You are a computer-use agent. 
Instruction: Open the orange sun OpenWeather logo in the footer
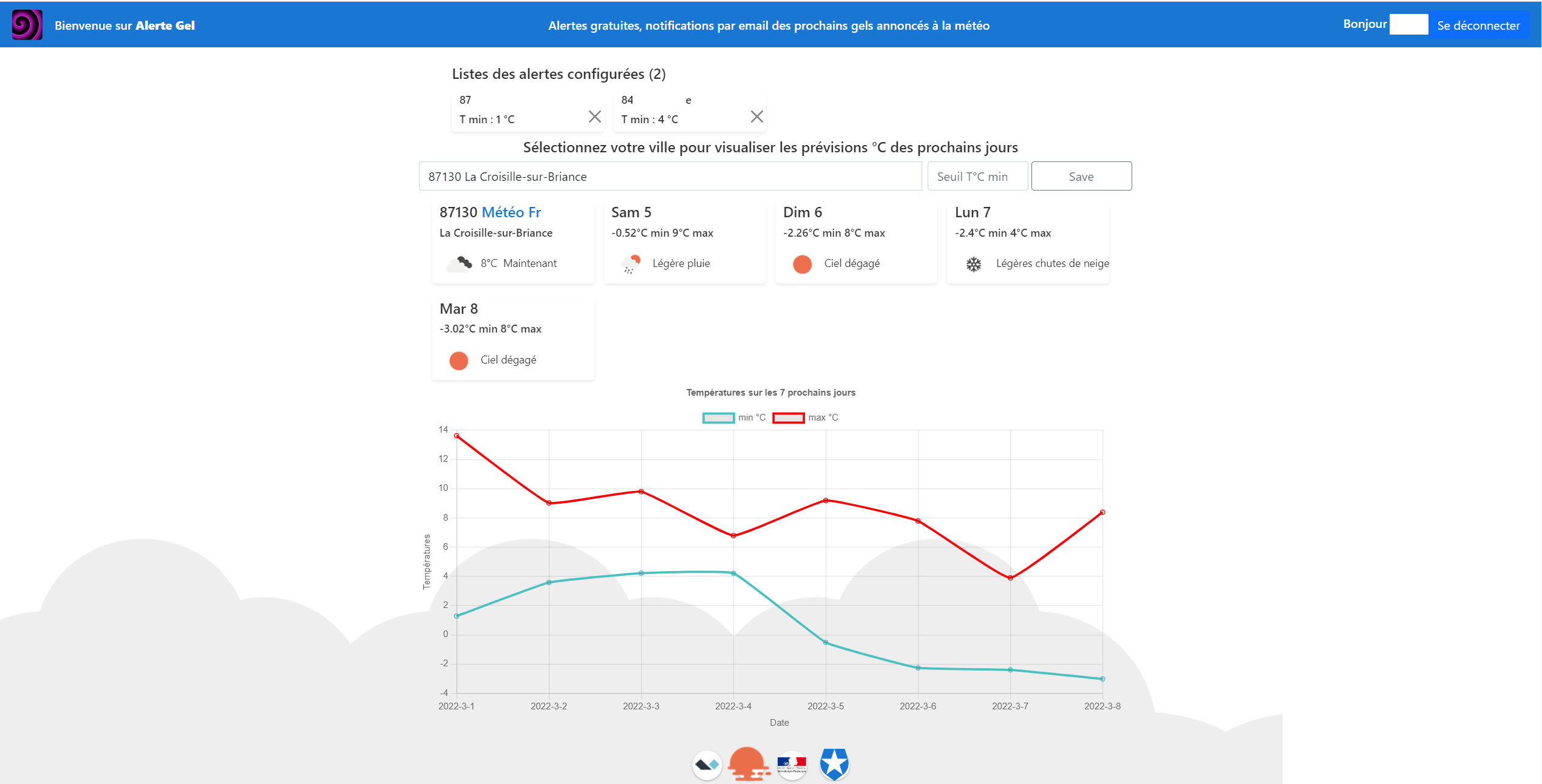[749, 764]
